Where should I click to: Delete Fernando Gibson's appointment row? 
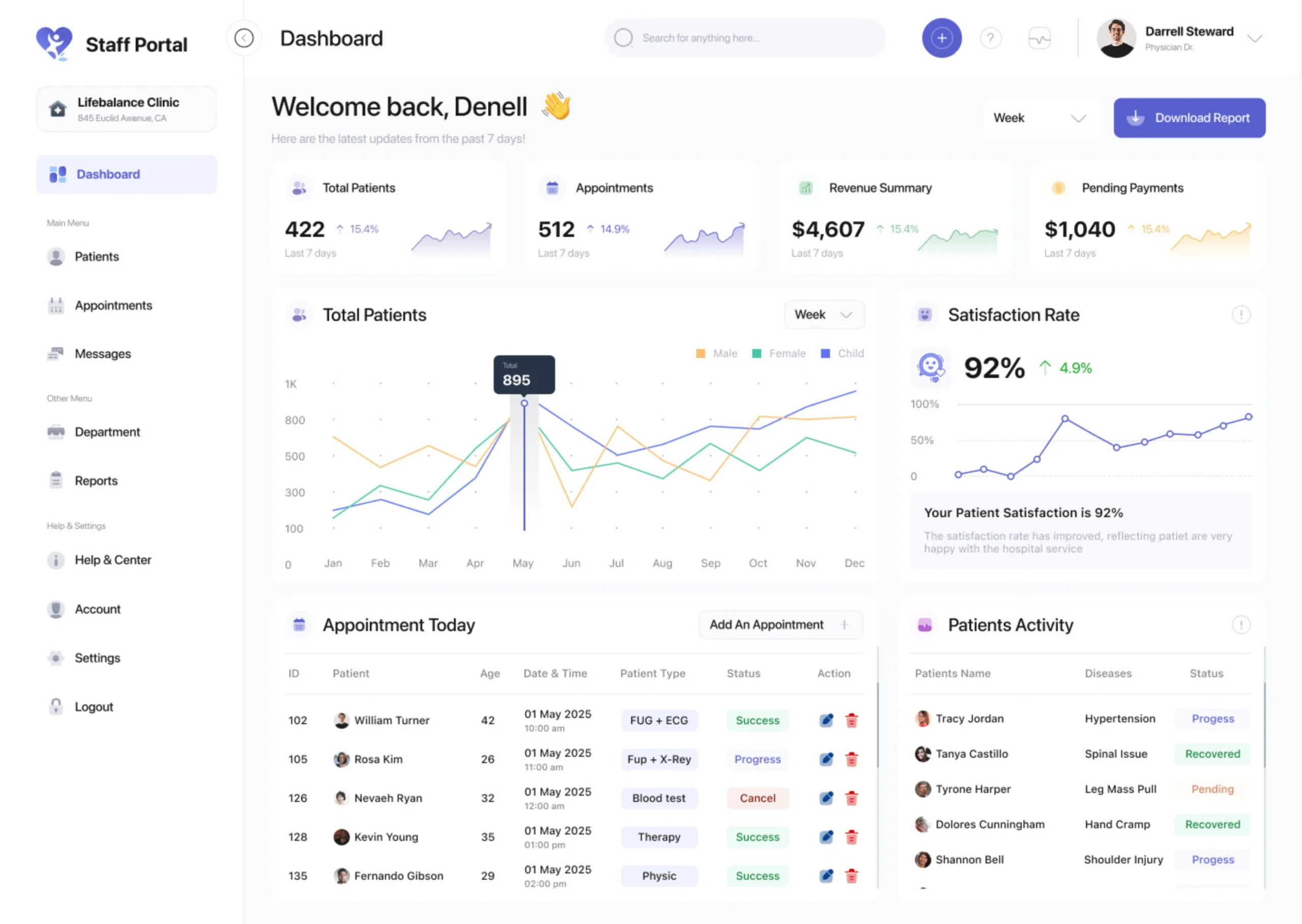[x=851, y=876]
